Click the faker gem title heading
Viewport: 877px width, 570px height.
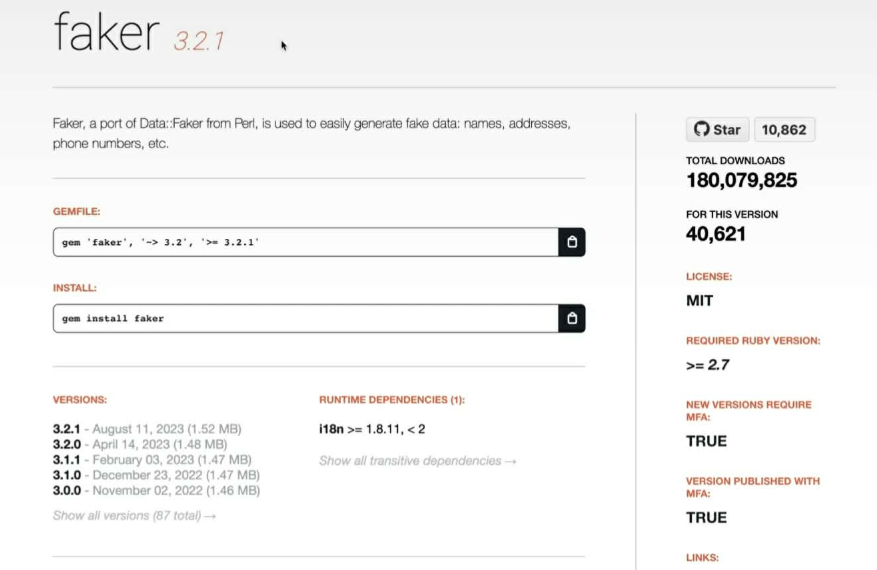106,33
